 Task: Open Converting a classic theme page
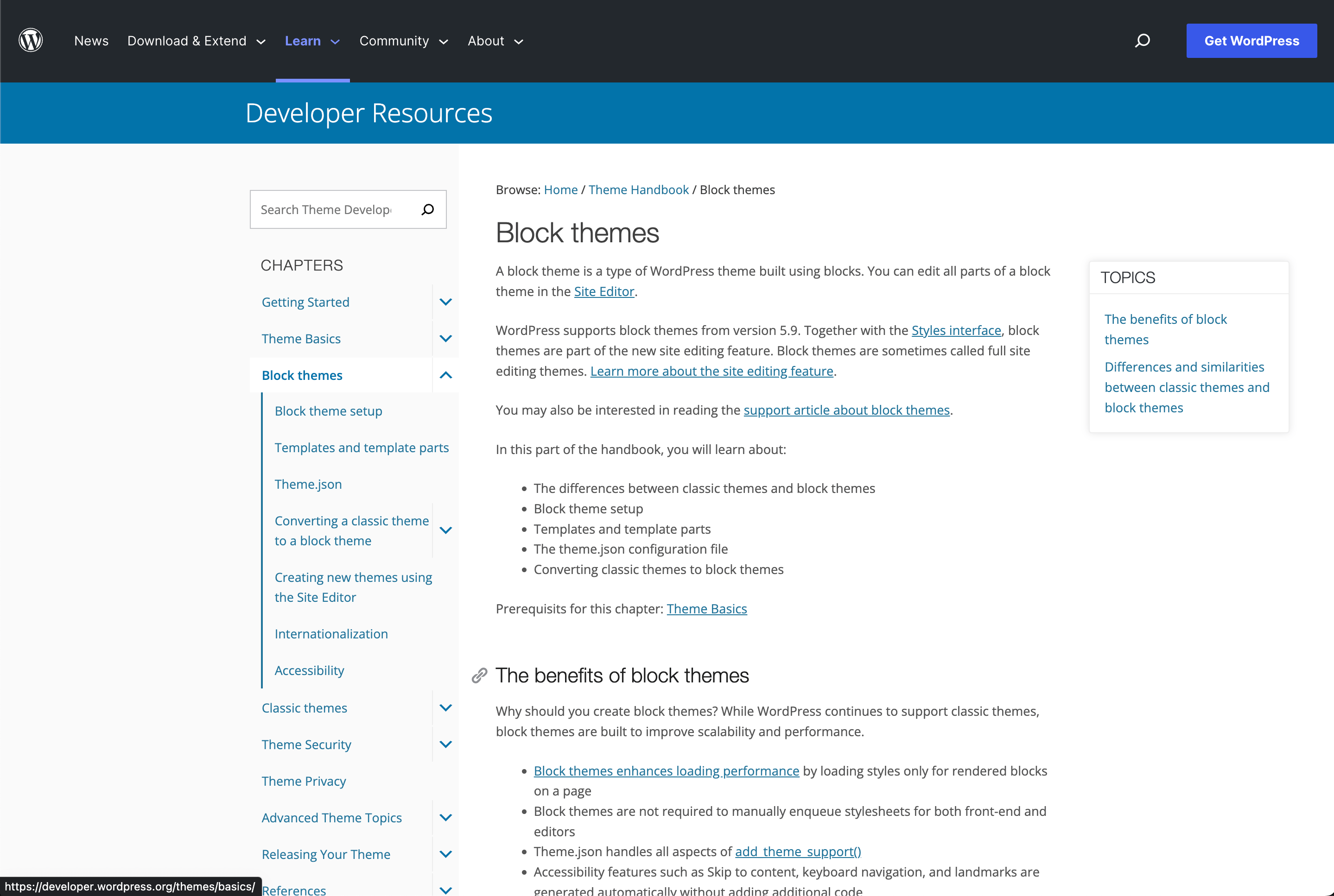tap(351, 531)
